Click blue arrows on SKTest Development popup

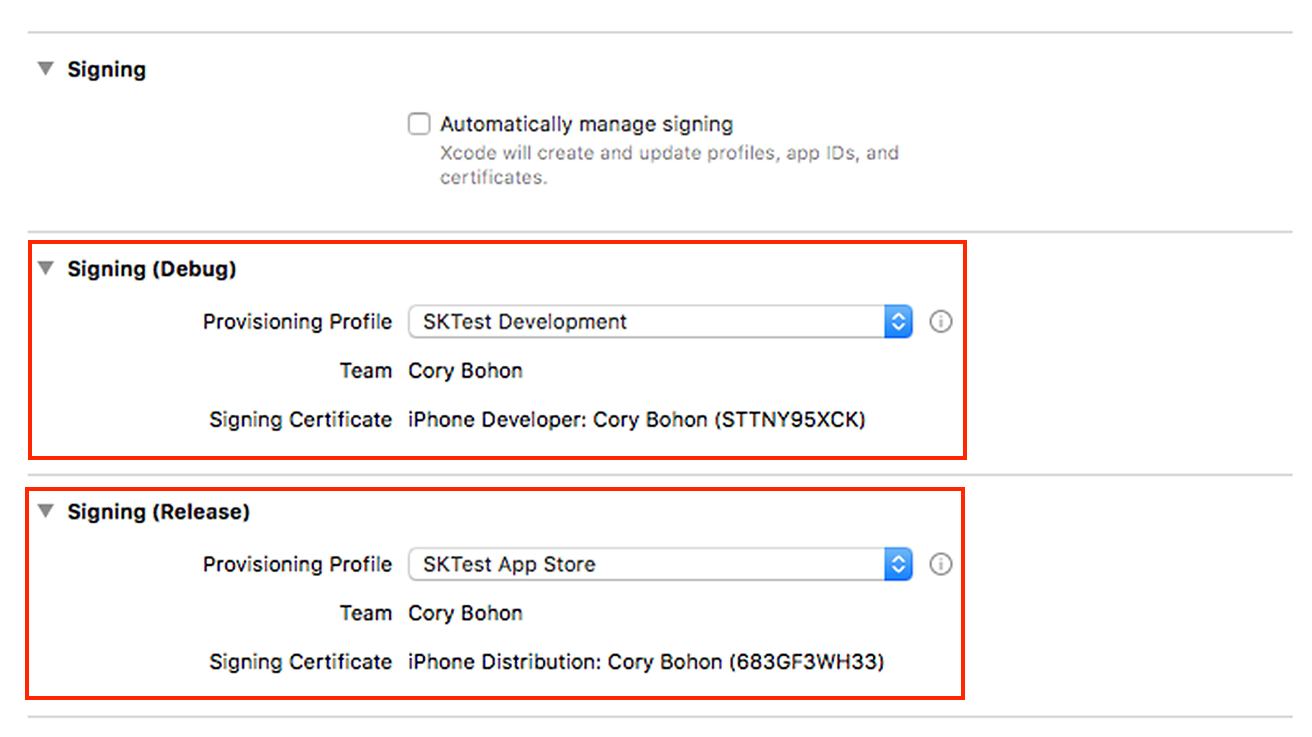pyautogui.click(x=898, y=322)
